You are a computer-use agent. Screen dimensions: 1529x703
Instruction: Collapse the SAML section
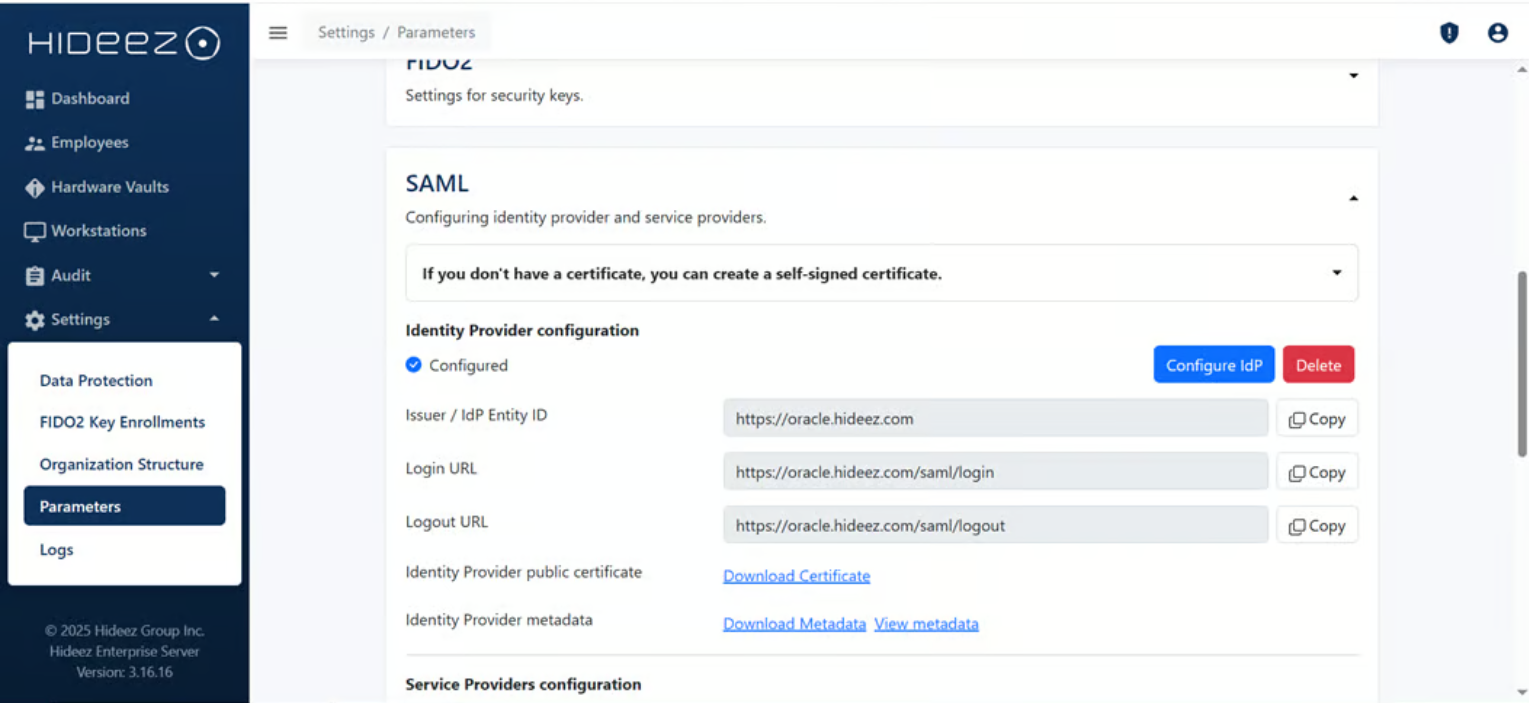(1353, 198)
